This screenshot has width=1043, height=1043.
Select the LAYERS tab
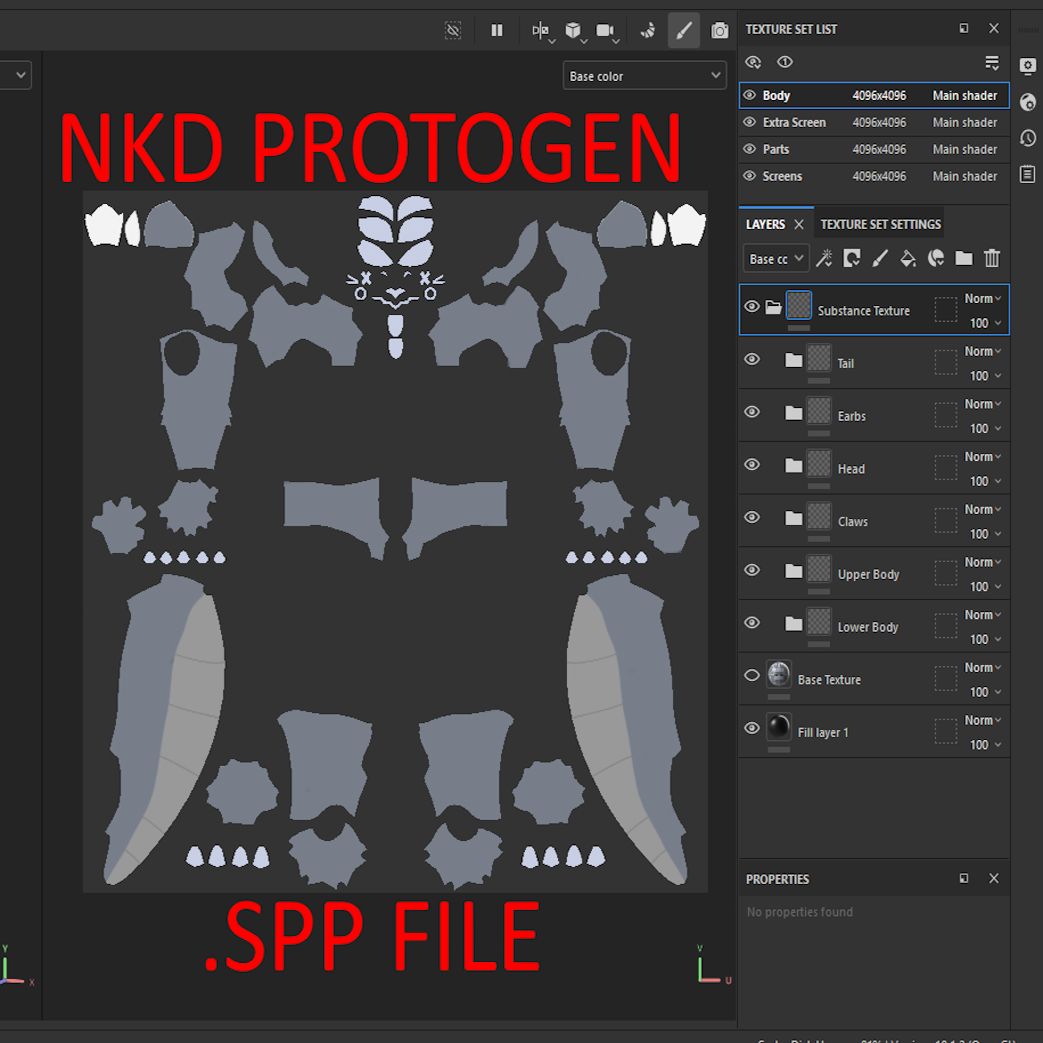point(768,224)
